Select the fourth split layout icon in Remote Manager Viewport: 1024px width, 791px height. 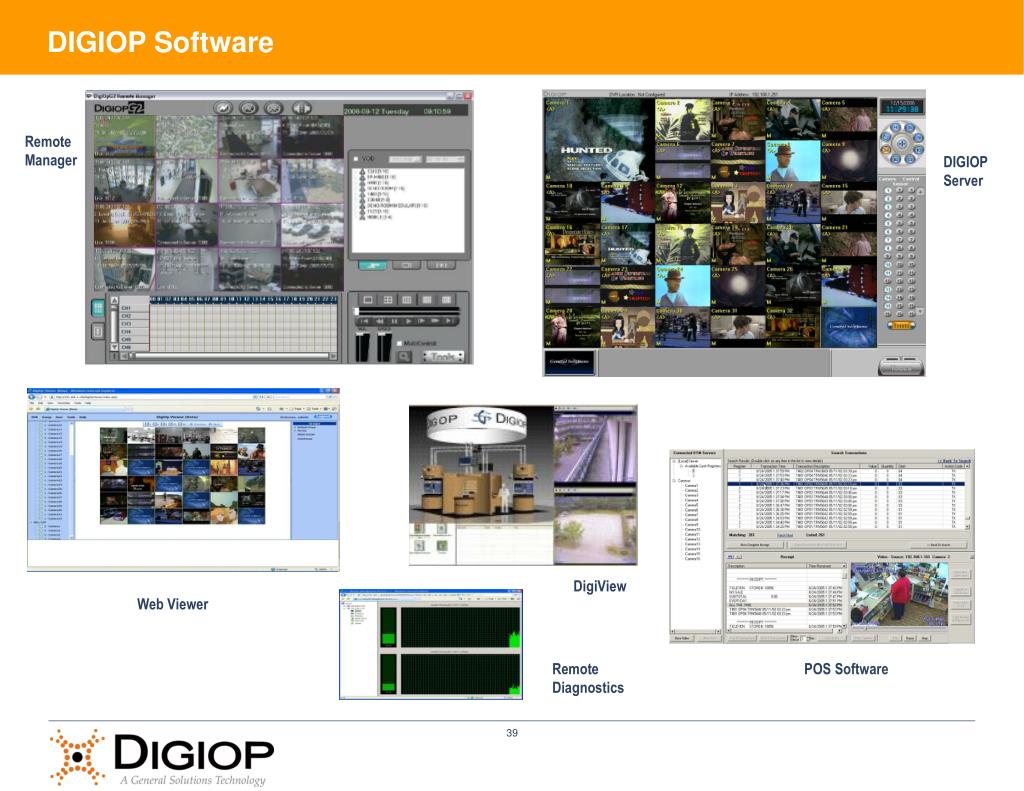(x=426, y=300)
